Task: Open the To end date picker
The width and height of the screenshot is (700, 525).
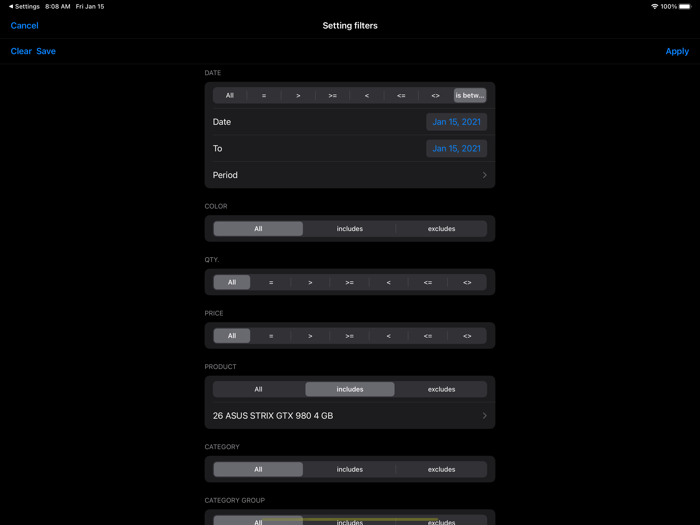Action: click(x=456, y=148)
